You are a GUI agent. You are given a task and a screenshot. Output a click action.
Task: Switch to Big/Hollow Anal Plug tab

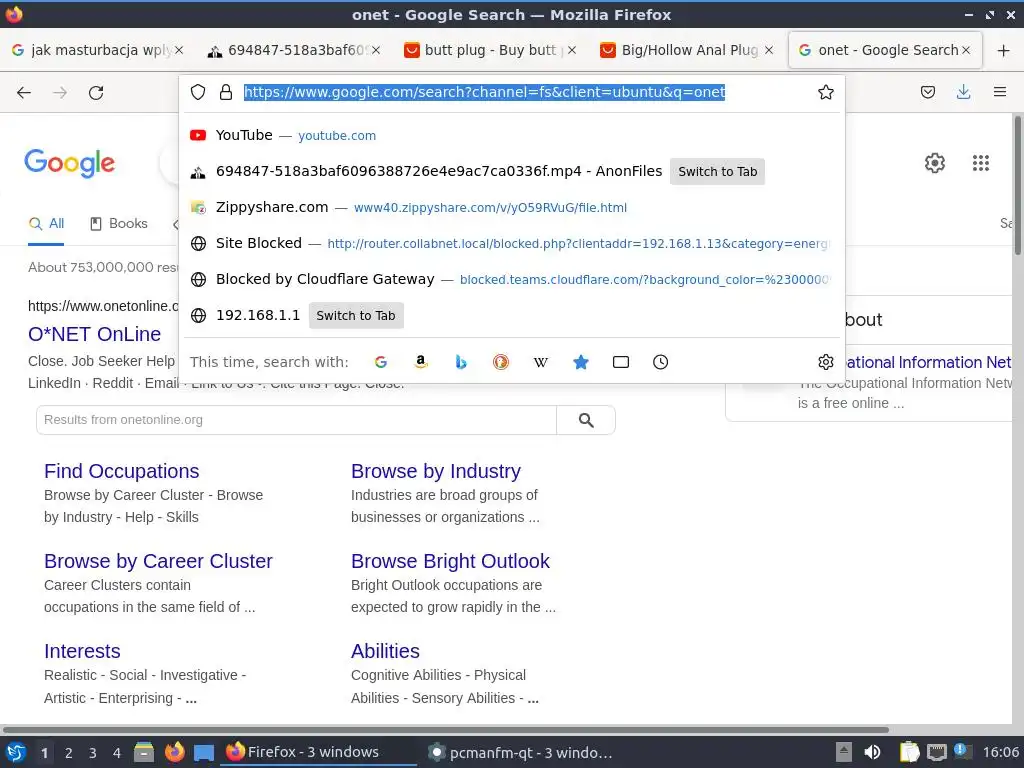coord(686,50)
